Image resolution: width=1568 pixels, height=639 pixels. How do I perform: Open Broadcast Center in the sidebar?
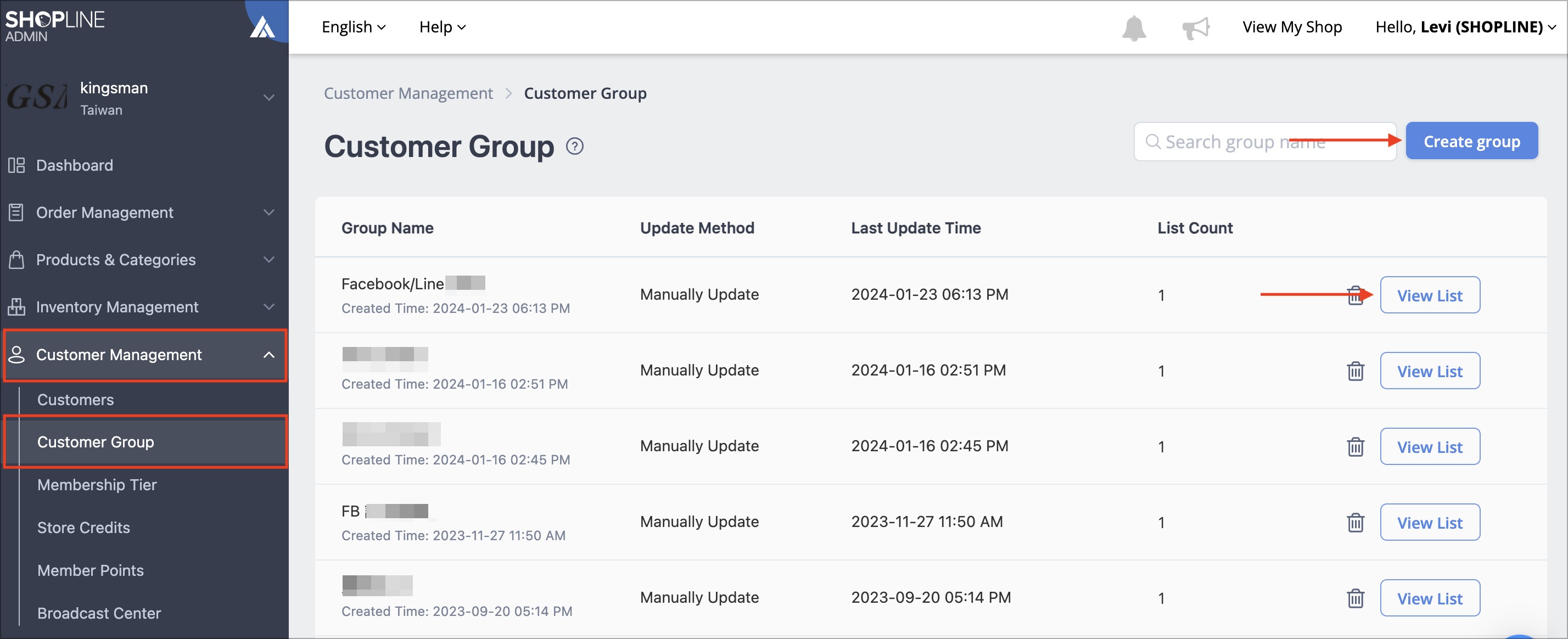click(x=99, y=613)
